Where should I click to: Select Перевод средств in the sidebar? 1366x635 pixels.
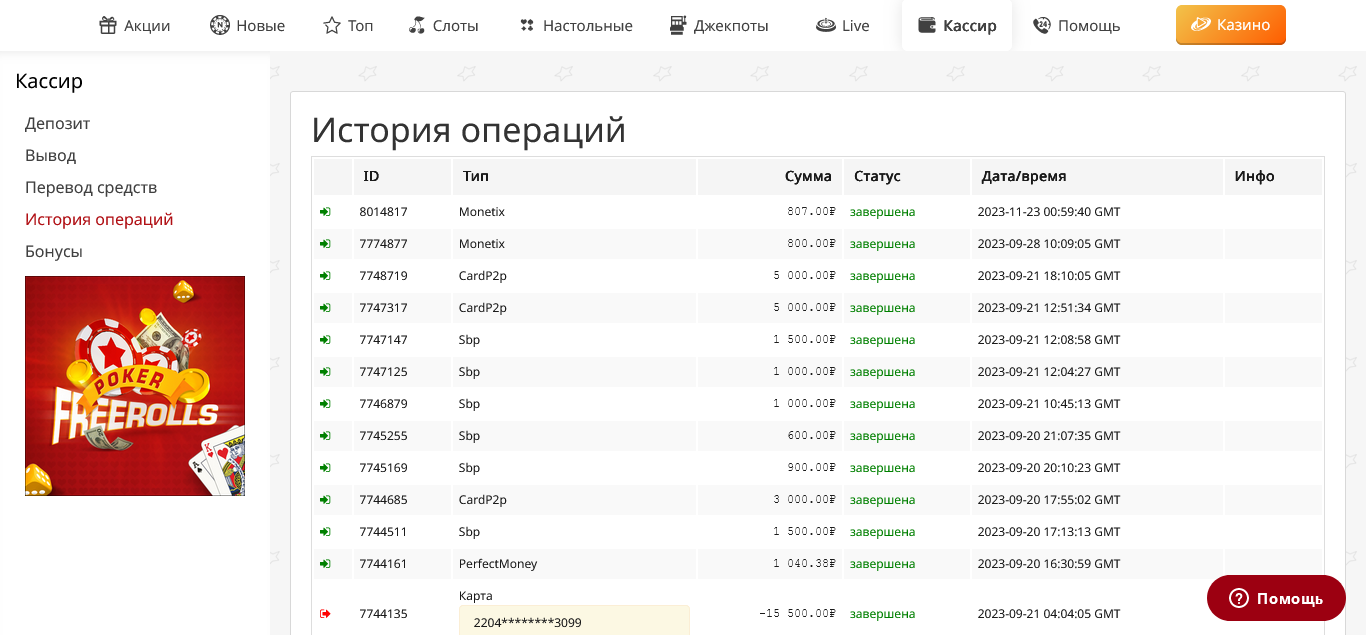pos(91,188)
